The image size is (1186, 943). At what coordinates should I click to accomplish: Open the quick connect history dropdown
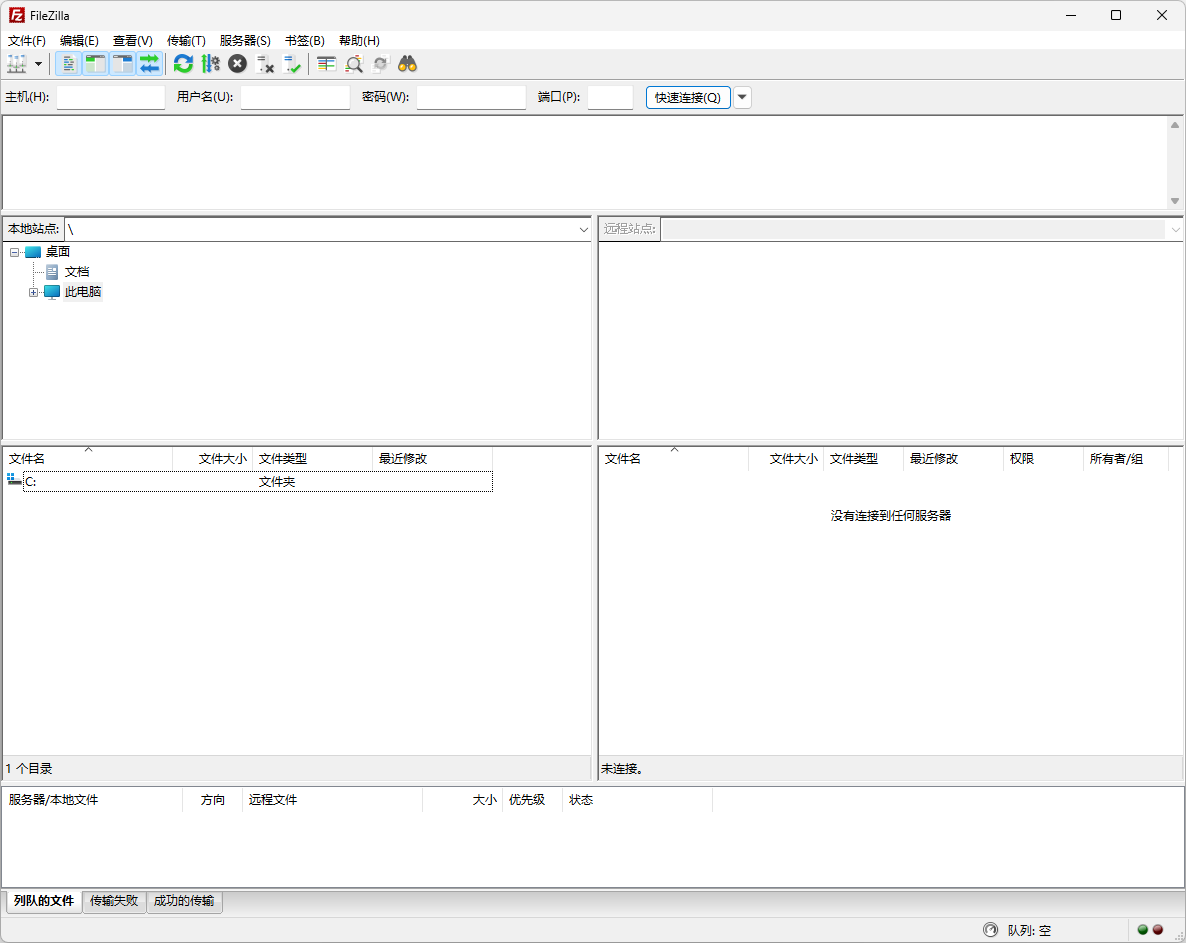pos(740,97)
